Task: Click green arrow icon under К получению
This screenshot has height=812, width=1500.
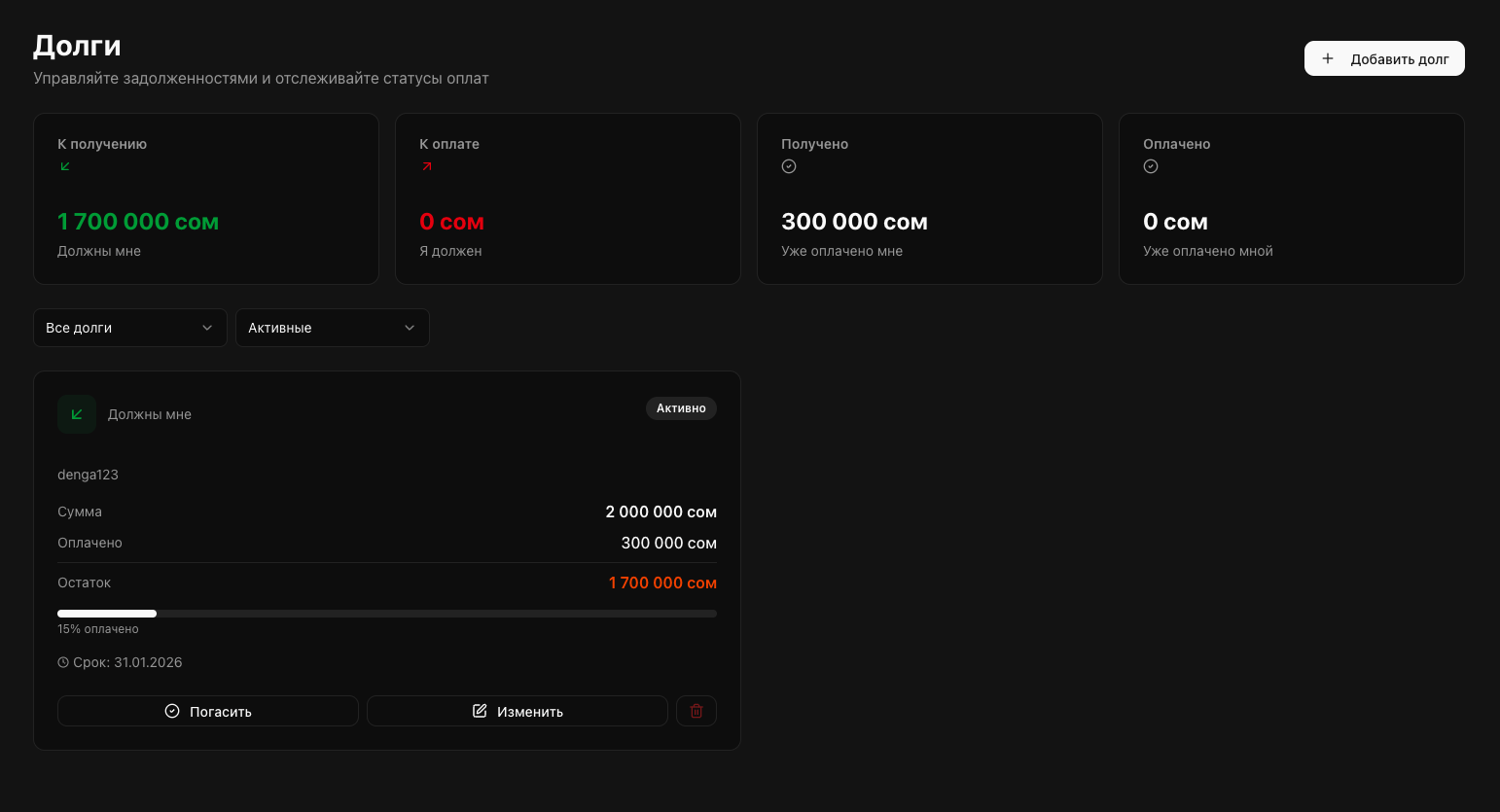Action: pyautogui.click(x=65, y=166)
